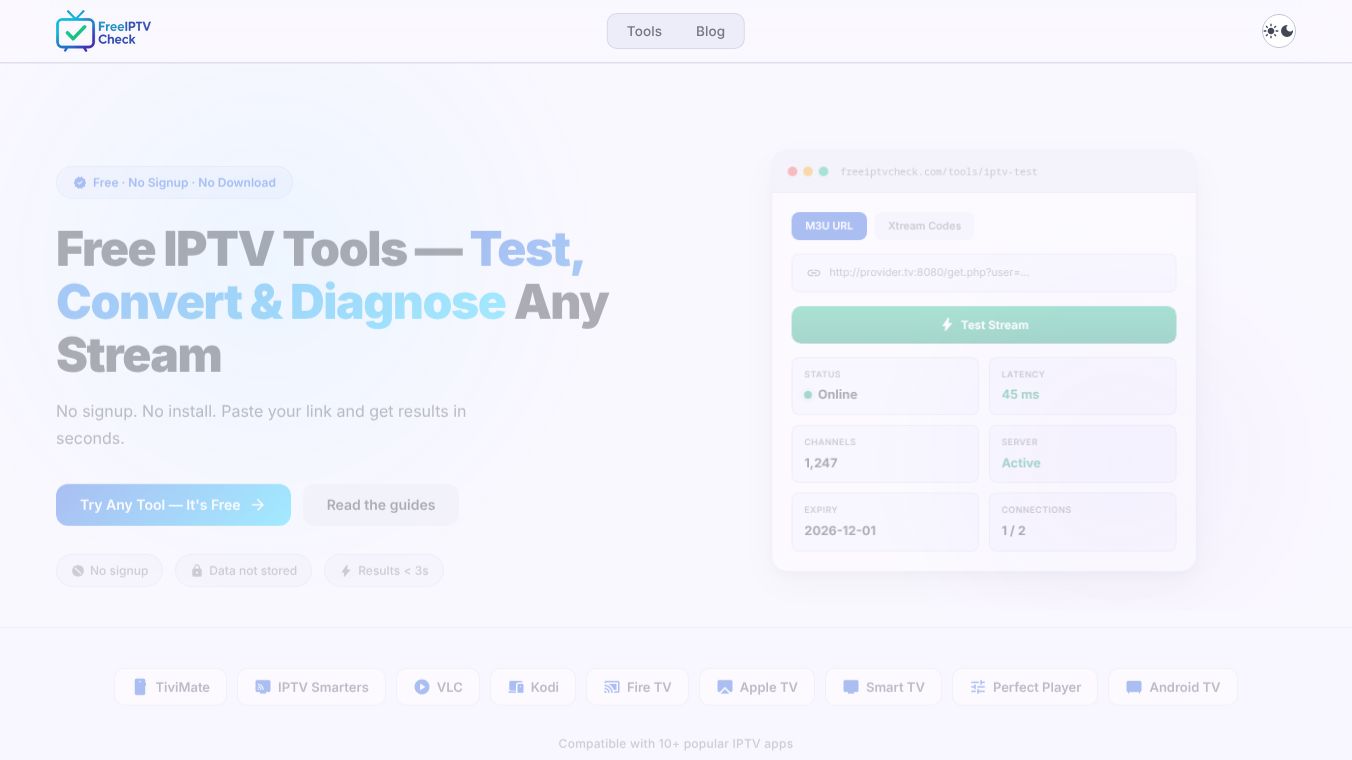Screen dimensions: 1352x760
Task: Click the Android TV icon
Action: [x=1134, y=687]
